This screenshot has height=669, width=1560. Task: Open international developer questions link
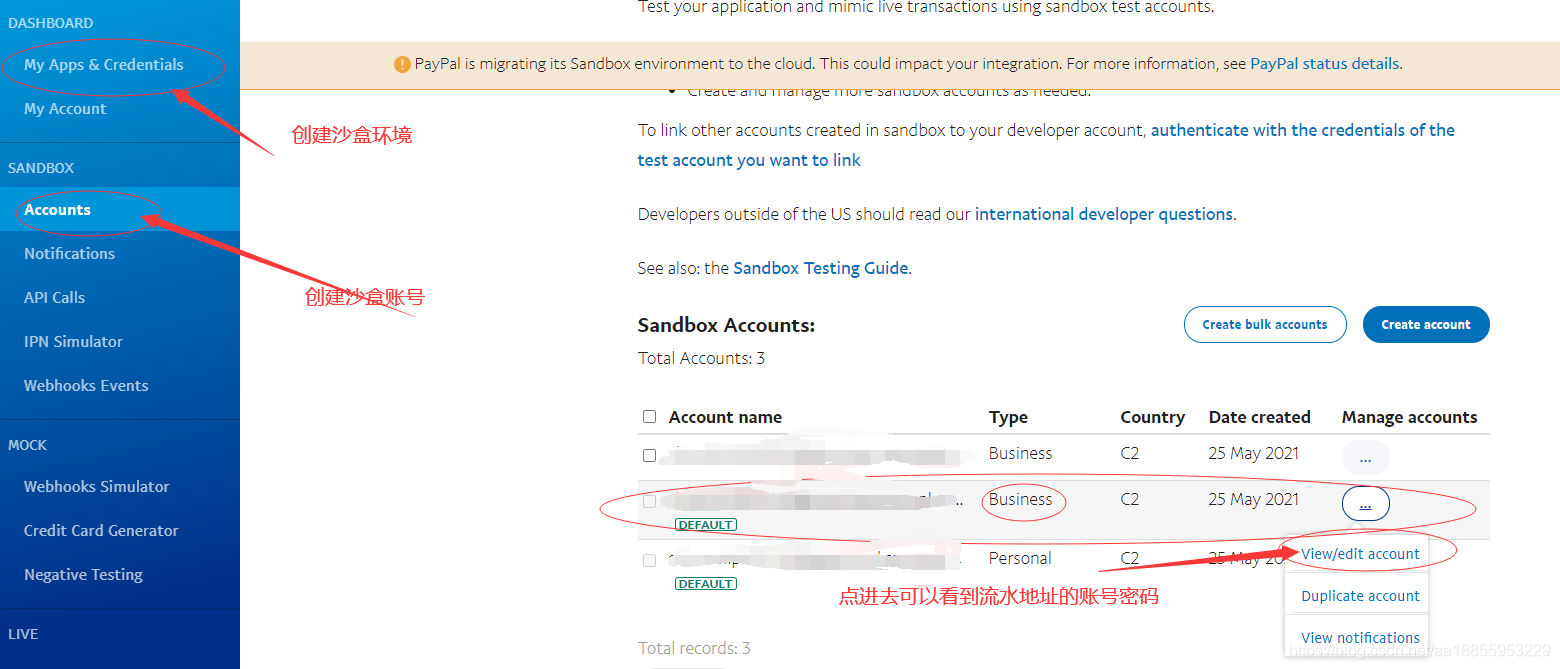coord(1104,214)
